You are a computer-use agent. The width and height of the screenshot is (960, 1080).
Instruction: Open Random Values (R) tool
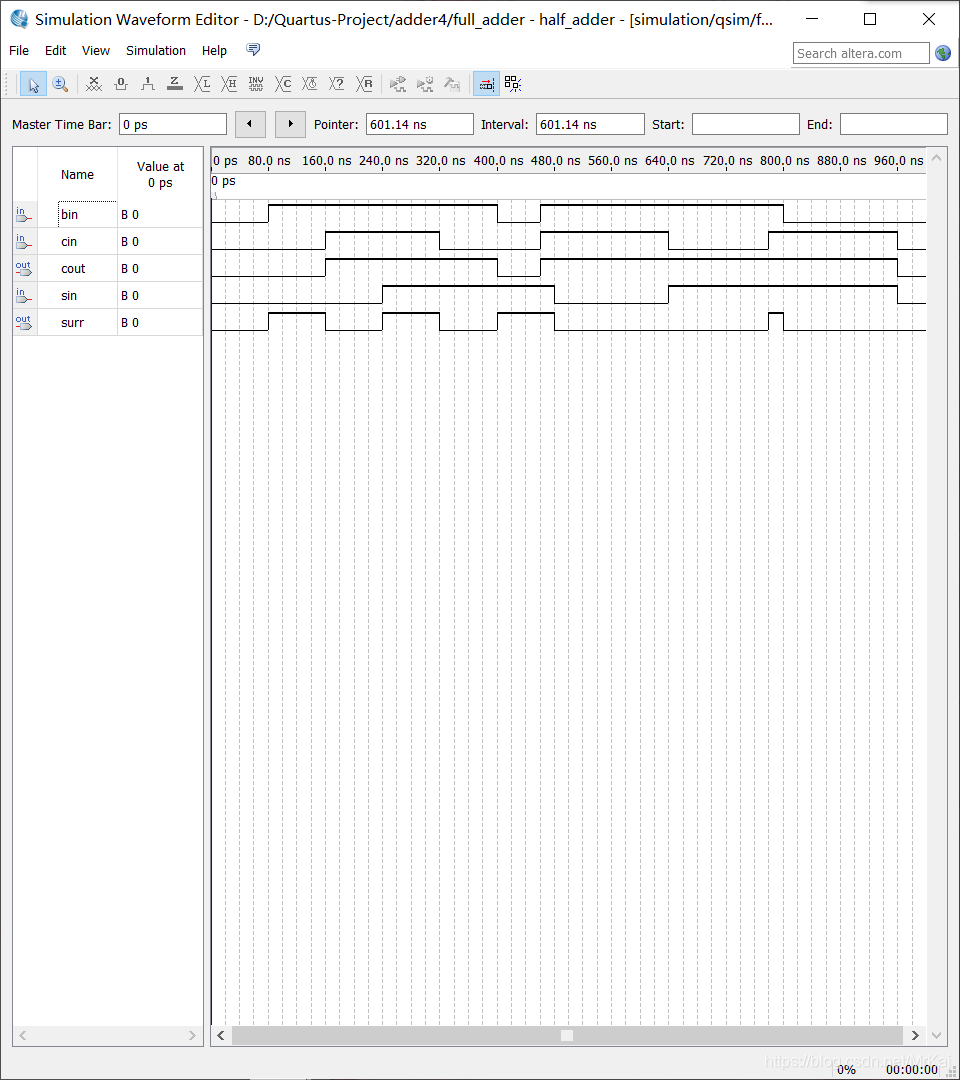(364, 84)
